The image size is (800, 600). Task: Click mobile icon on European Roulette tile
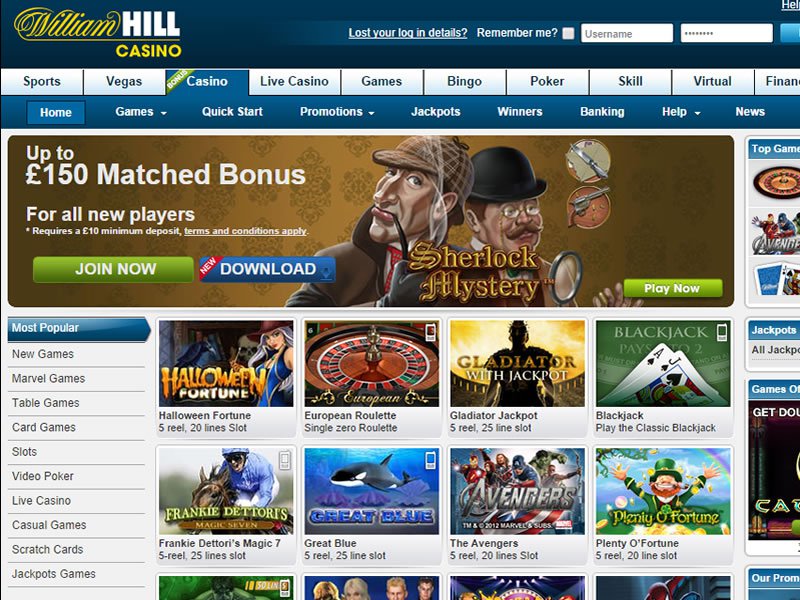coord(431,332)
